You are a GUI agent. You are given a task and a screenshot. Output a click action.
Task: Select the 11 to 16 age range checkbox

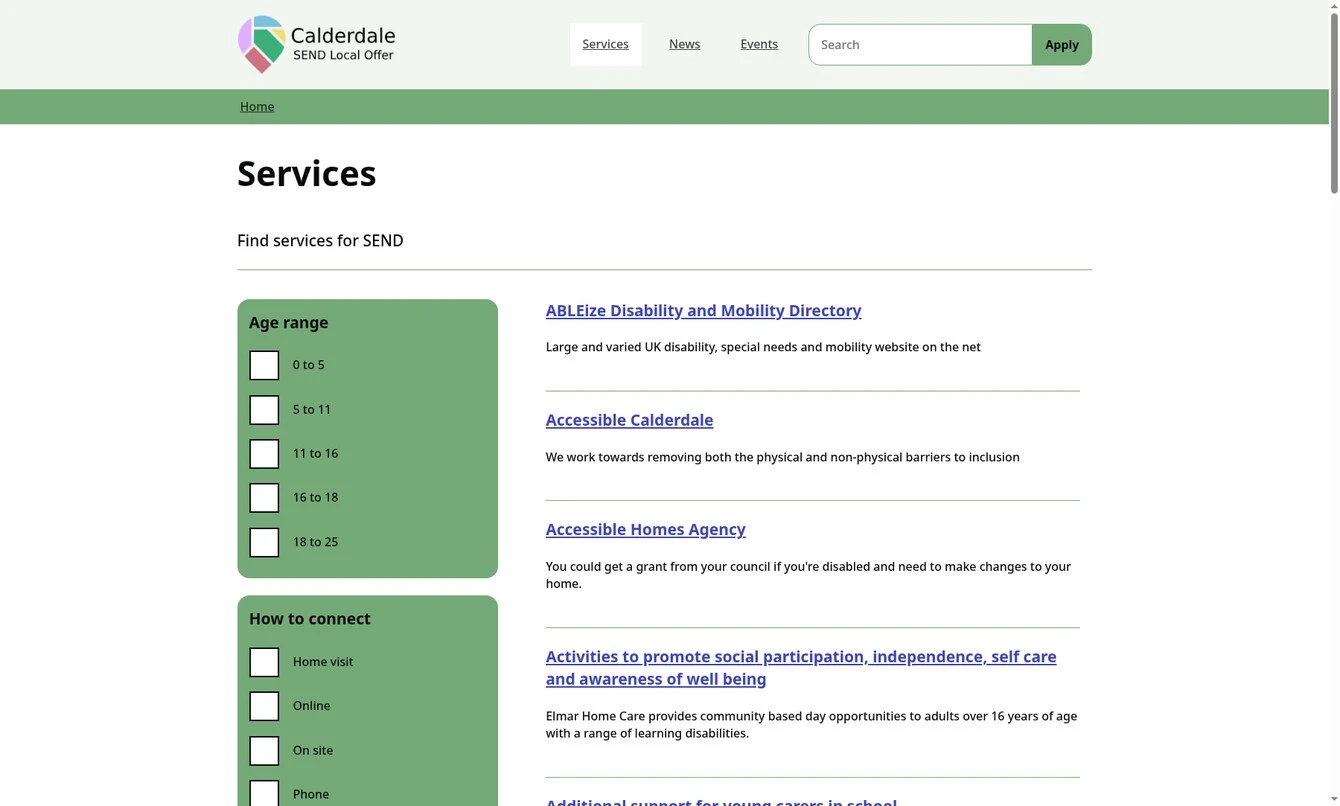(264, 454)
